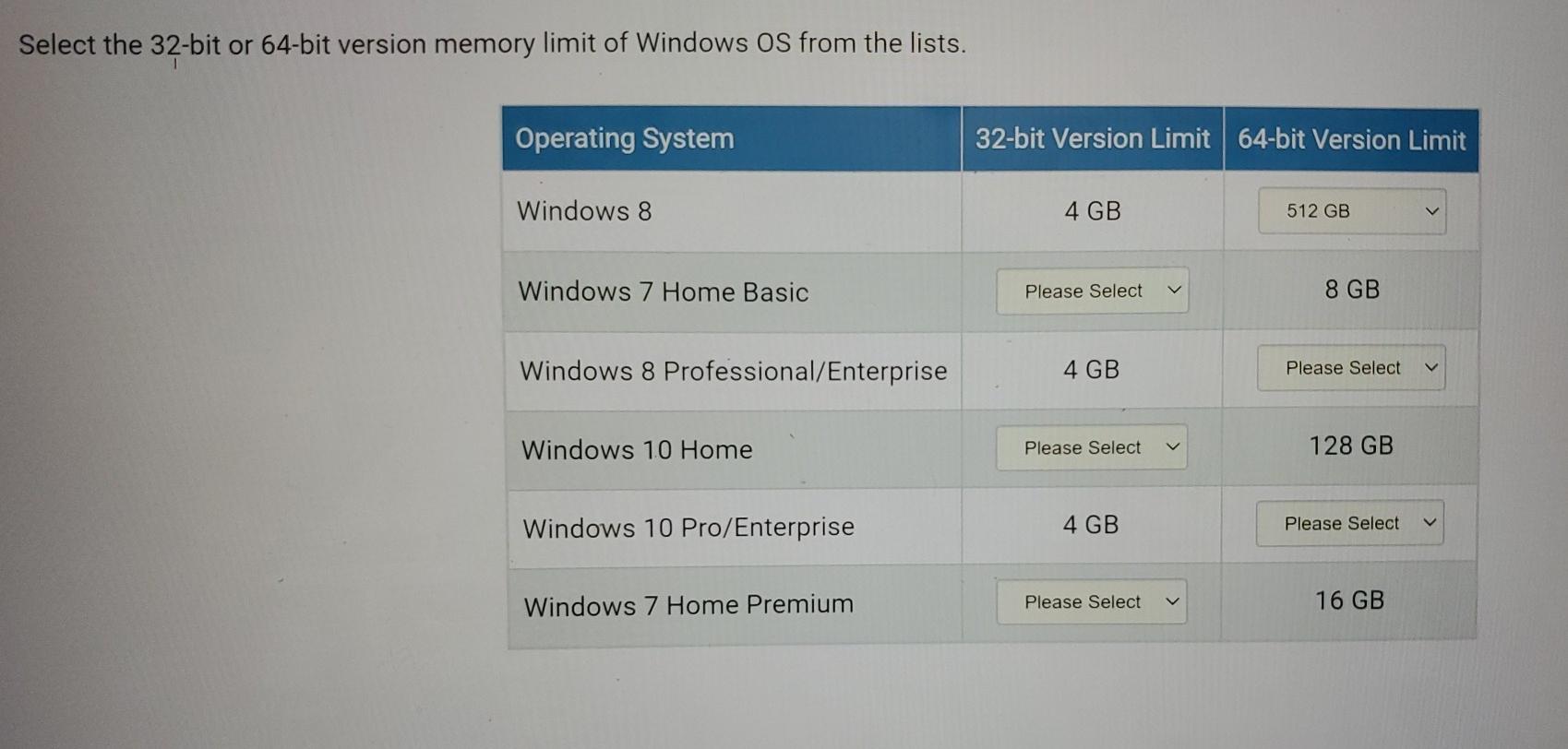1568x749 pixels.
Task: Click the 4 GB cell in Windows 8 row
Action: pyautogui.click(x=1093, y=211)
